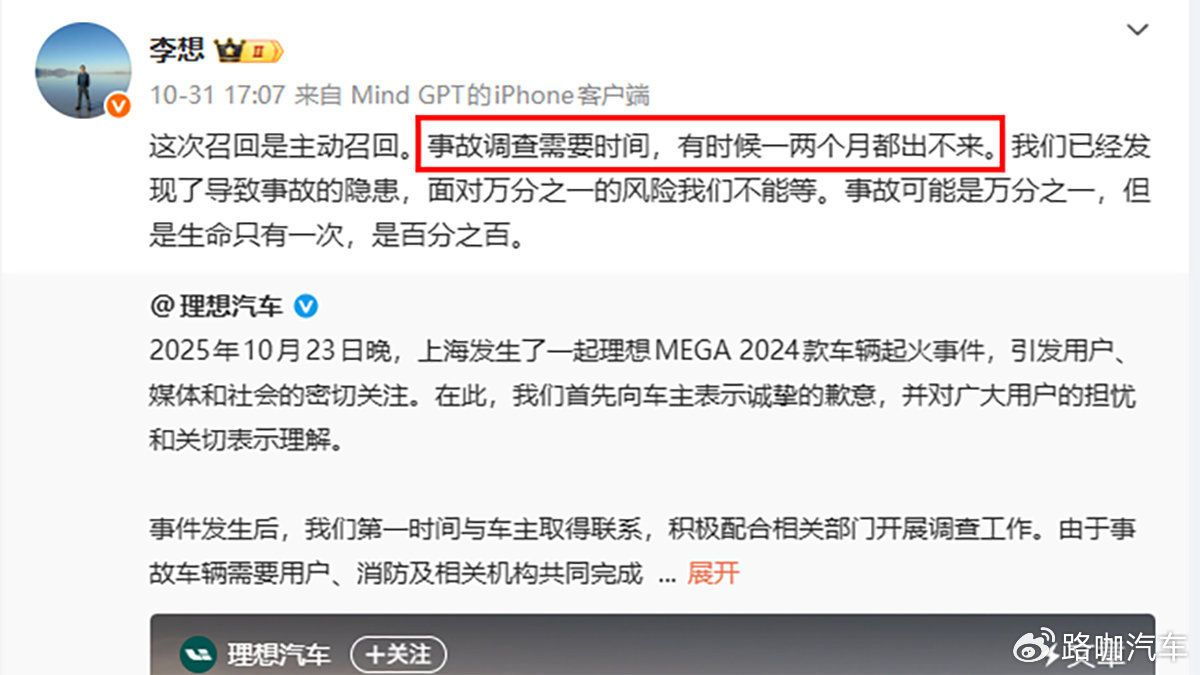Open the embedded video card preview
The width and height of the screenshot is (1200, 675).
[652, 644]
